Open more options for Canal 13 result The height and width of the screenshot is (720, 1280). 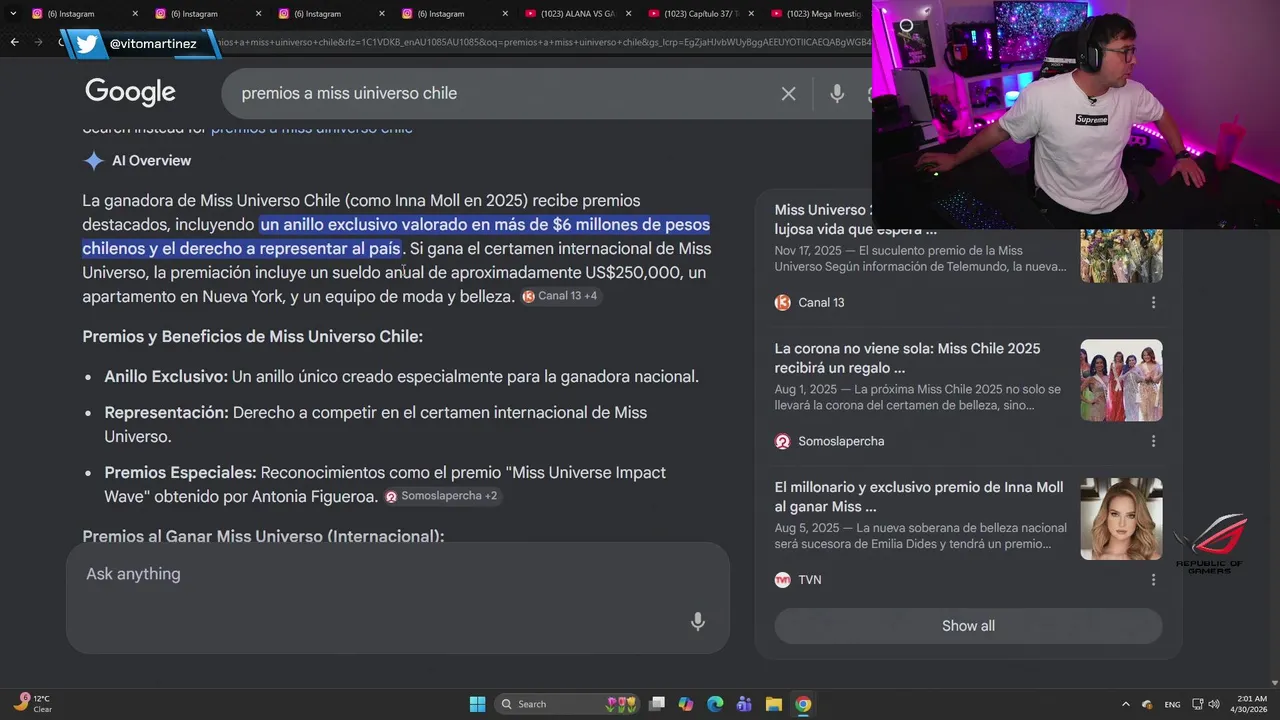(x=1153, y=302)
